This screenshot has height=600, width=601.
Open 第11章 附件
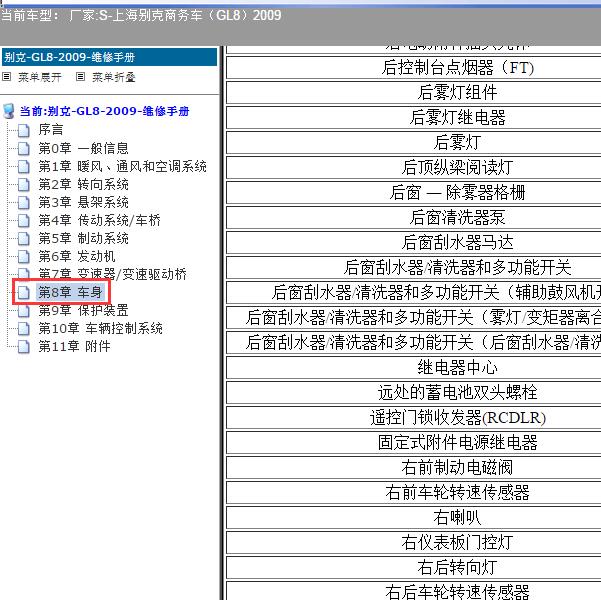click(x=74, y=346)
